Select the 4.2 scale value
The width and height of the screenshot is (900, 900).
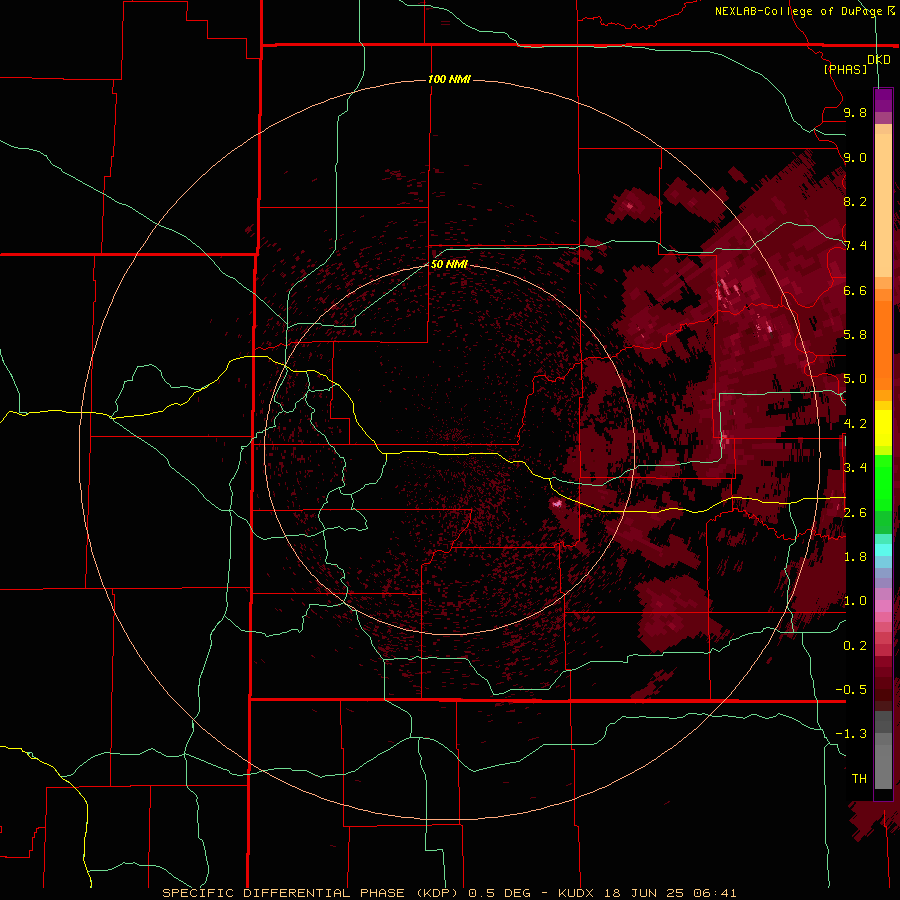coord(855,424)
